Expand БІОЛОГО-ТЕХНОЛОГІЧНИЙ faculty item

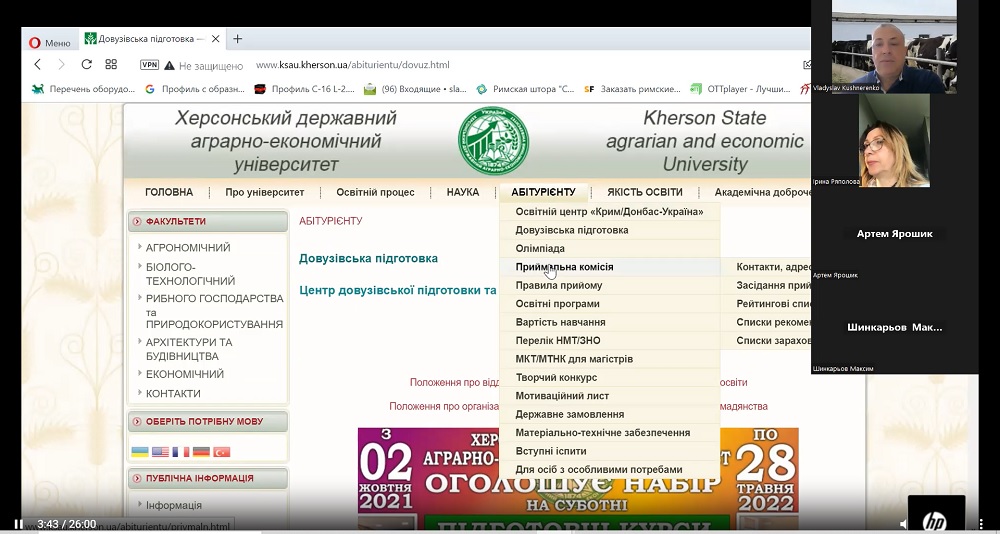[x=190, y=274]
